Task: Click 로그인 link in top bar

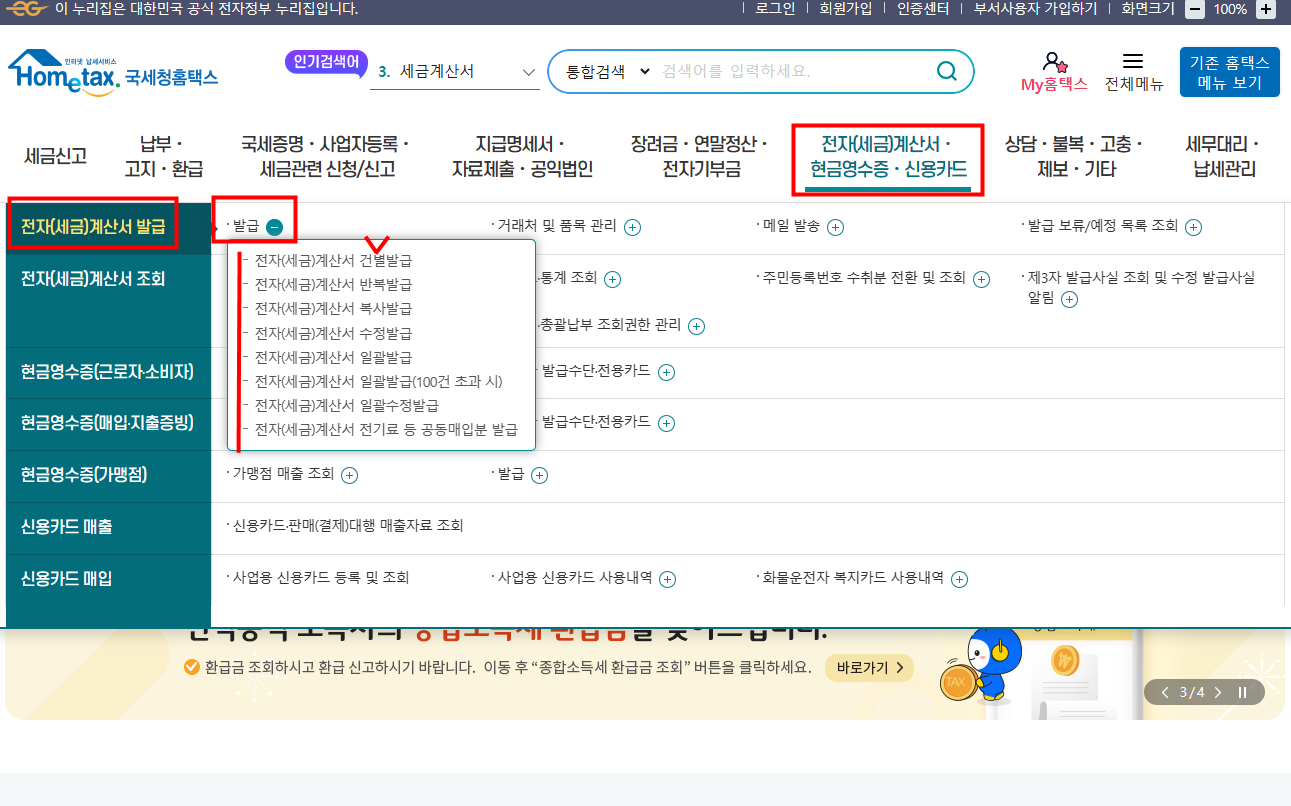Action: click(x=775, y=9)
